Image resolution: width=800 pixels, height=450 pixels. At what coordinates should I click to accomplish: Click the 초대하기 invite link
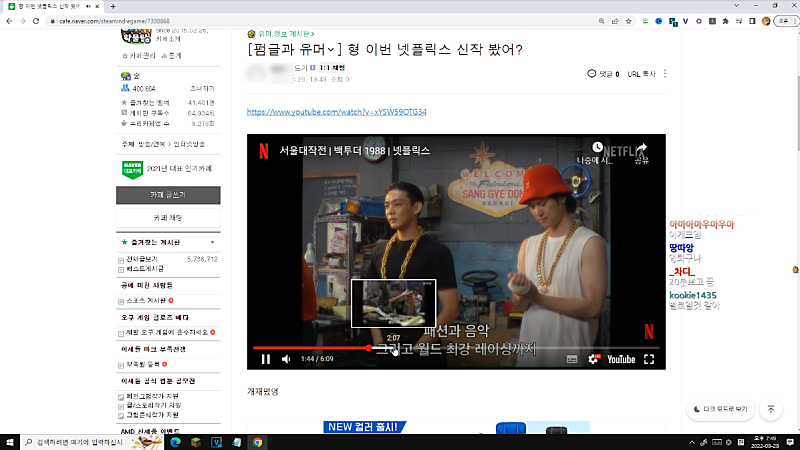(202, 89)
